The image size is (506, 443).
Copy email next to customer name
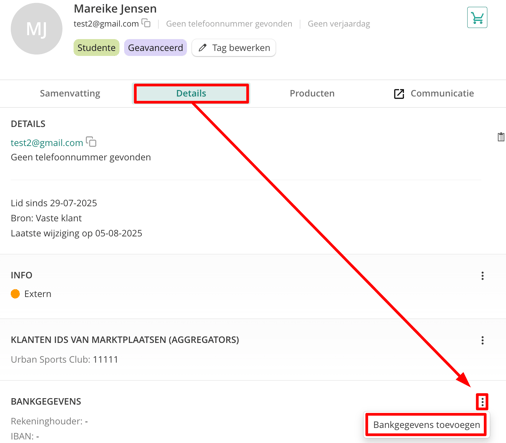point(146,23)
